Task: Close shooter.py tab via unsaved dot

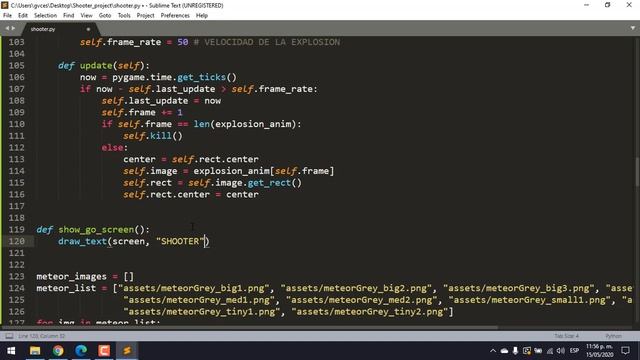Action: pyautogui.click(x=88, y=29)
